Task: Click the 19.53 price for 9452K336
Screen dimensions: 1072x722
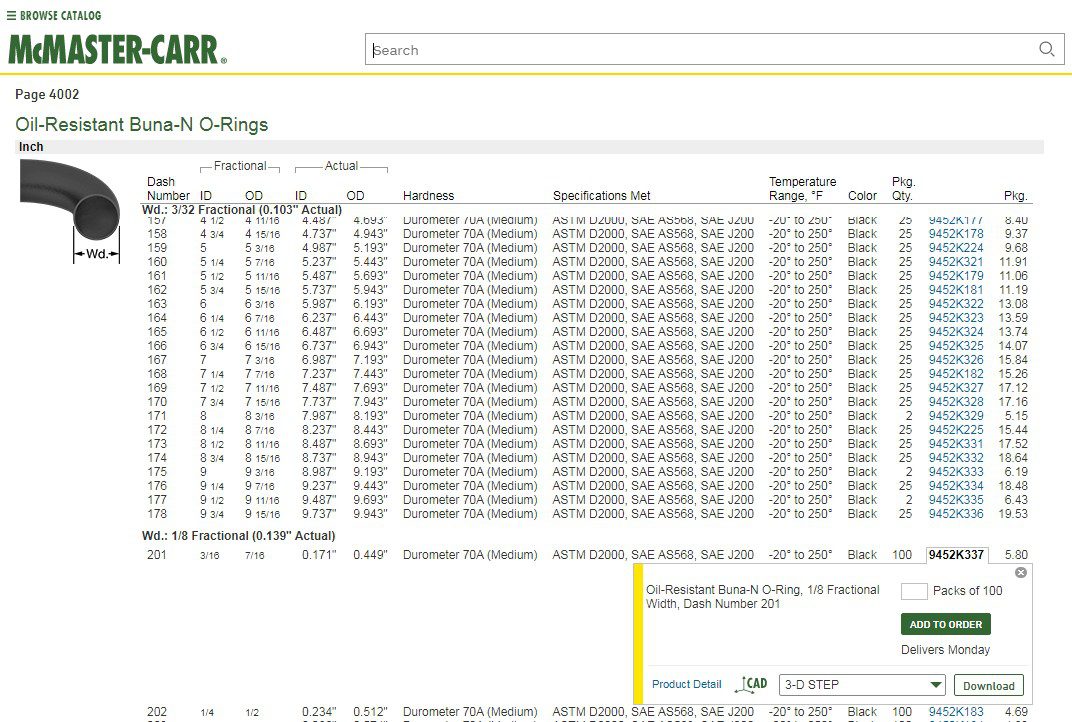Action: 1013,514
